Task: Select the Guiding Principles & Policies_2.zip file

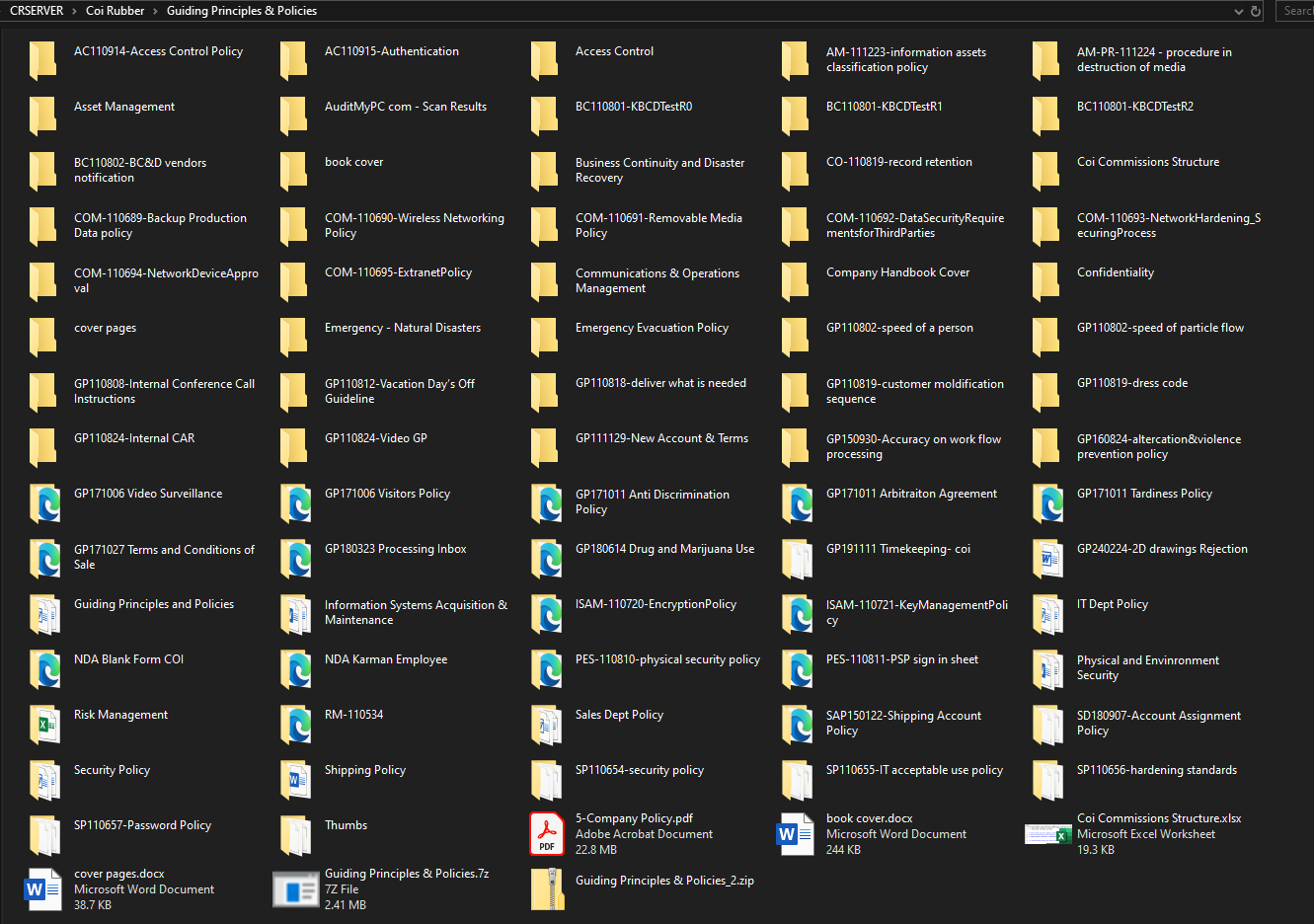Action: click(546, 888)
